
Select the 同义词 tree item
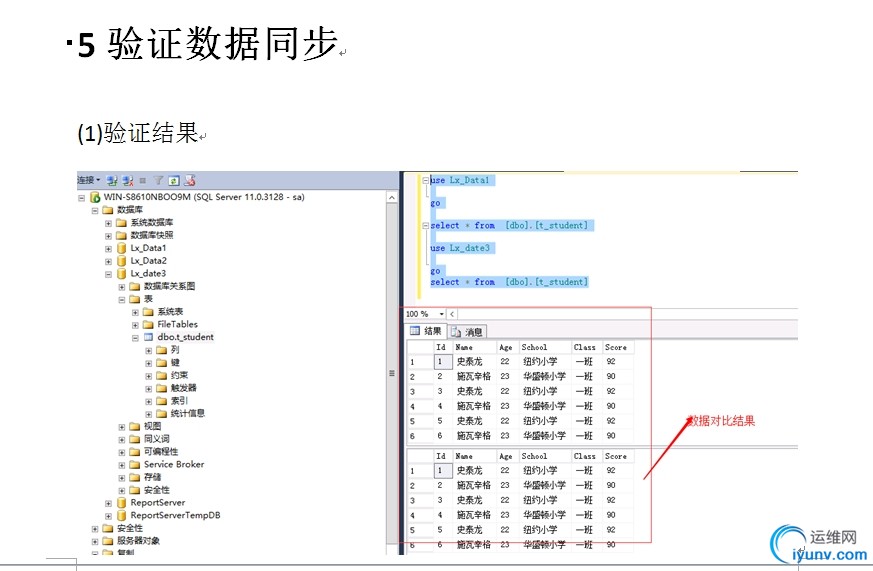[156, 439]
